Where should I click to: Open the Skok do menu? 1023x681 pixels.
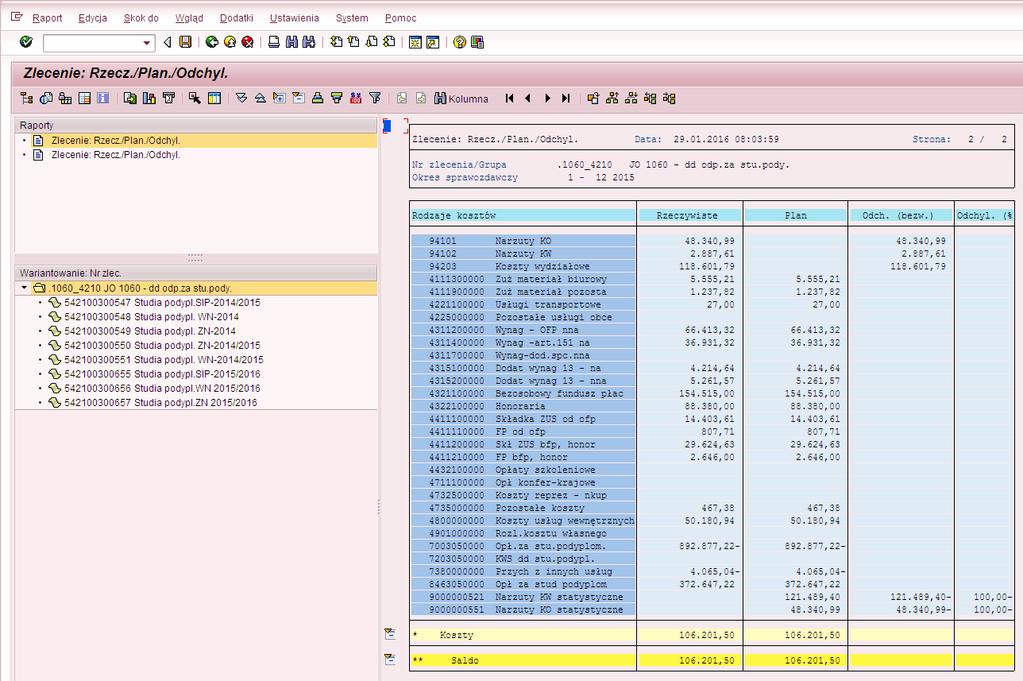pos(141,18)
